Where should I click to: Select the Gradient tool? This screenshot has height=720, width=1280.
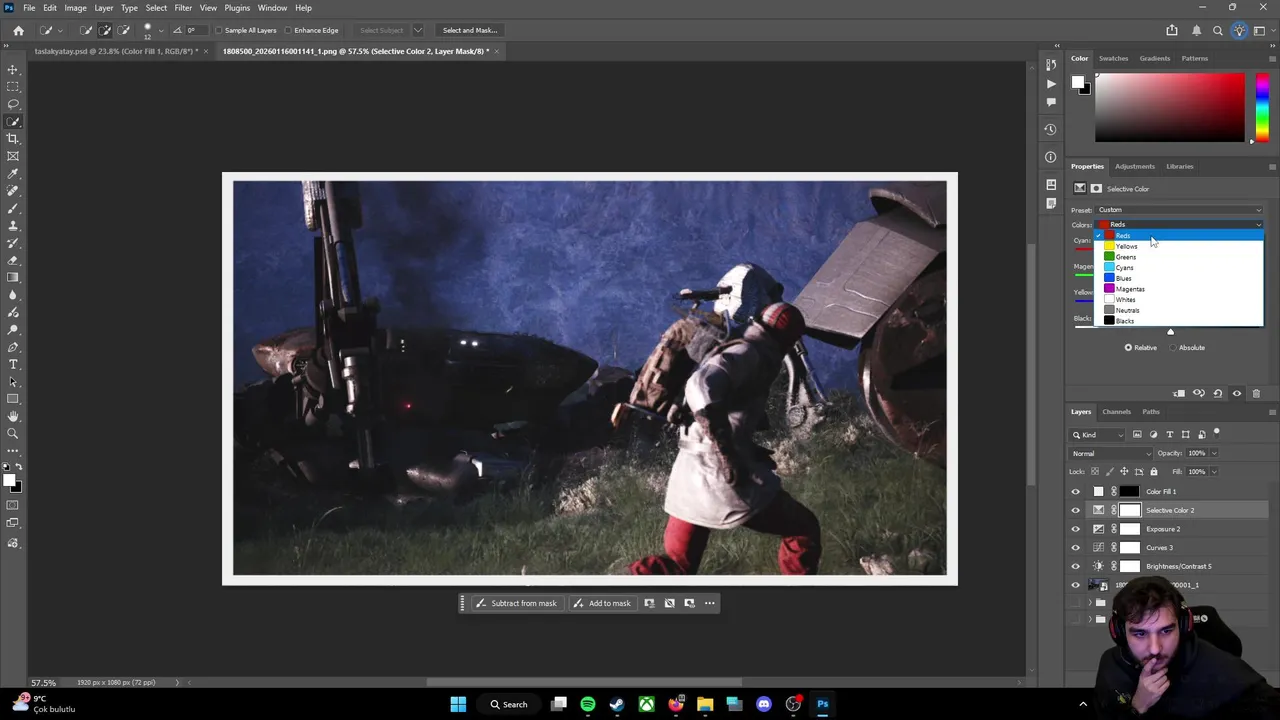(x=13, y=278)
